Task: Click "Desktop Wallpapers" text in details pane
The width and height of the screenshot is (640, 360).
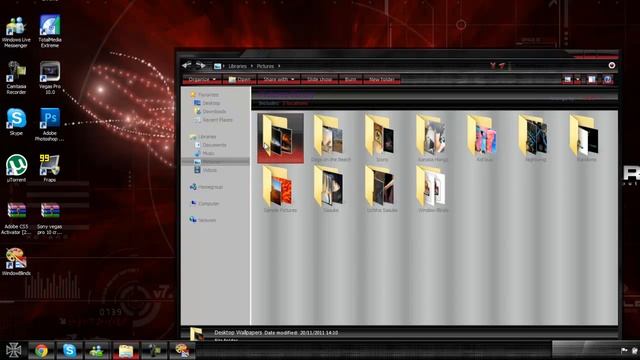Action: (x=238, y=333)
